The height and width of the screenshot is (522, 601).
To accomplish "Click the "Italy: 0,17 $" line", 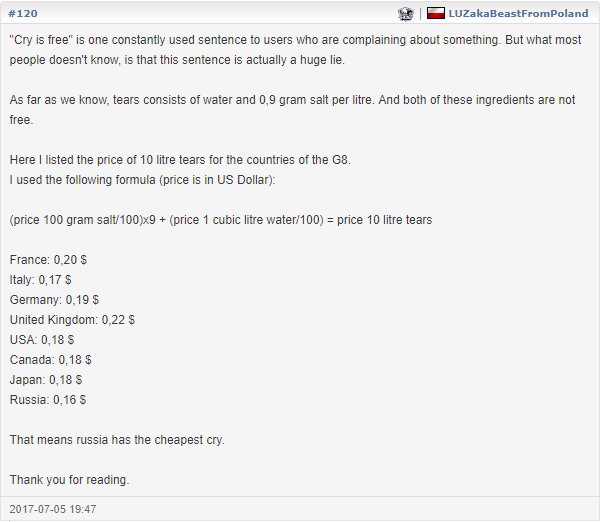I will pos(41,279).
